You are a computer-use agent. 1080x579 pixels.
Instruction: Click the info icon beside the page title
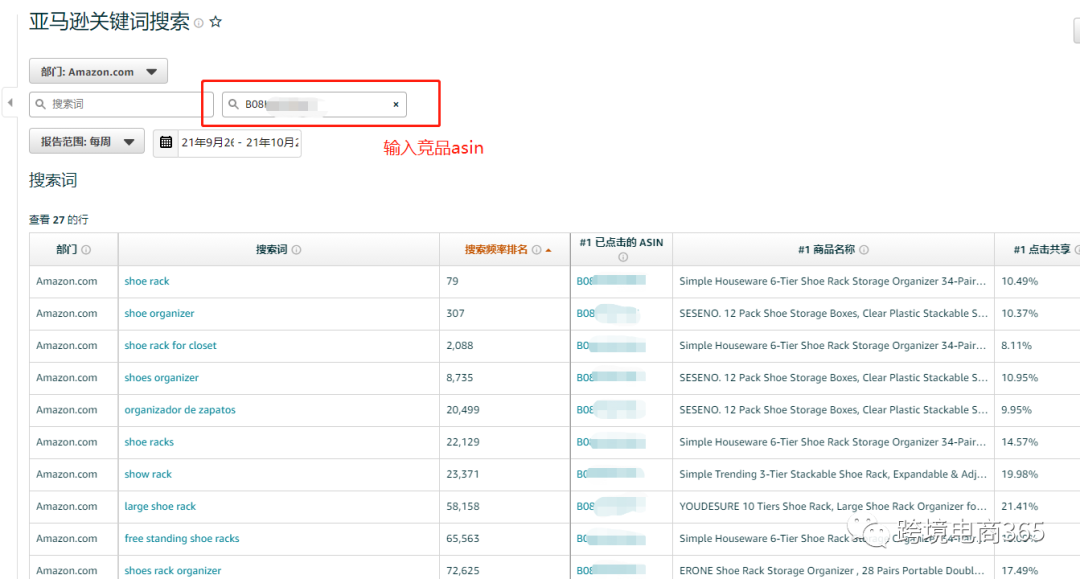pyautogui.click(x=198, y=23)
